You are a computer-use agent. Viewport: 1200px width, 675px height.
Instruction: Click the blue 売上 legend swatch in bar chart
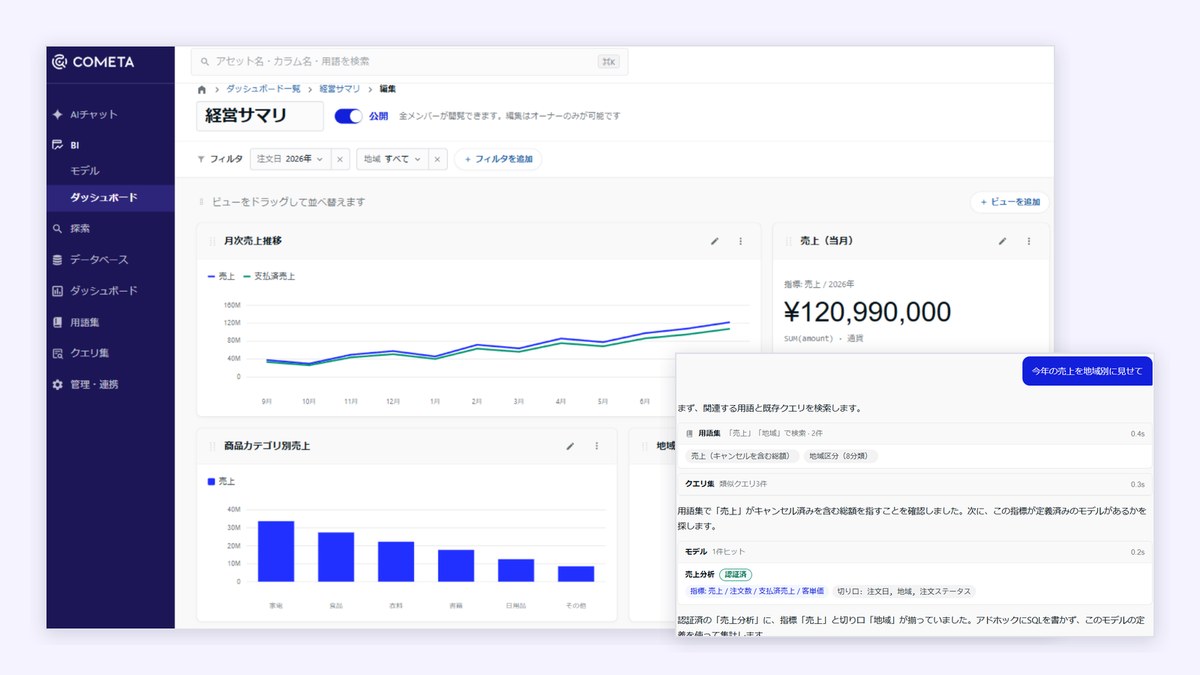tap(212, 481)
